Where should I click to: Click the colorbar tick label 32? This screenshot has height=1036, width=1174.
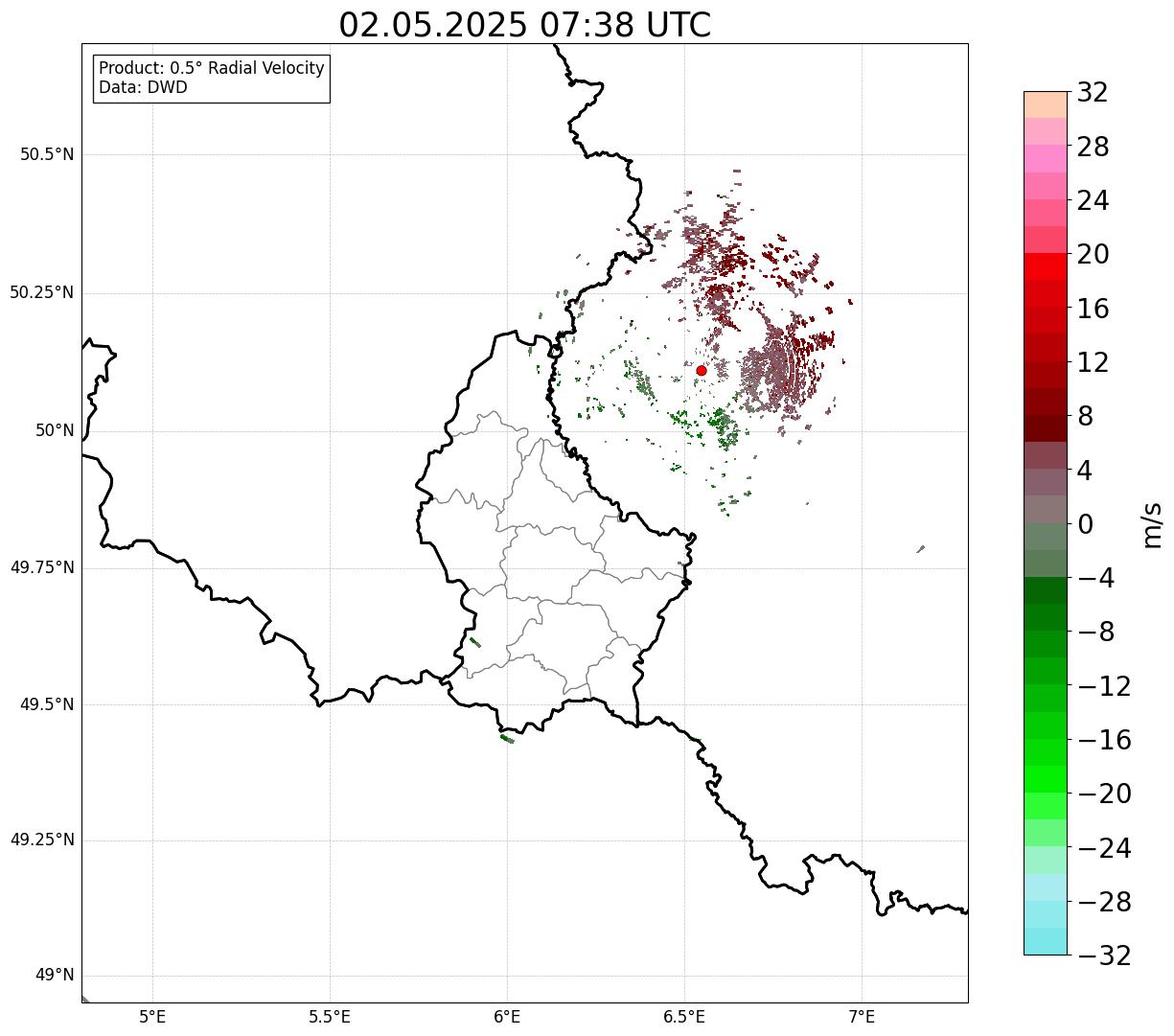(x=1093, y=93)
